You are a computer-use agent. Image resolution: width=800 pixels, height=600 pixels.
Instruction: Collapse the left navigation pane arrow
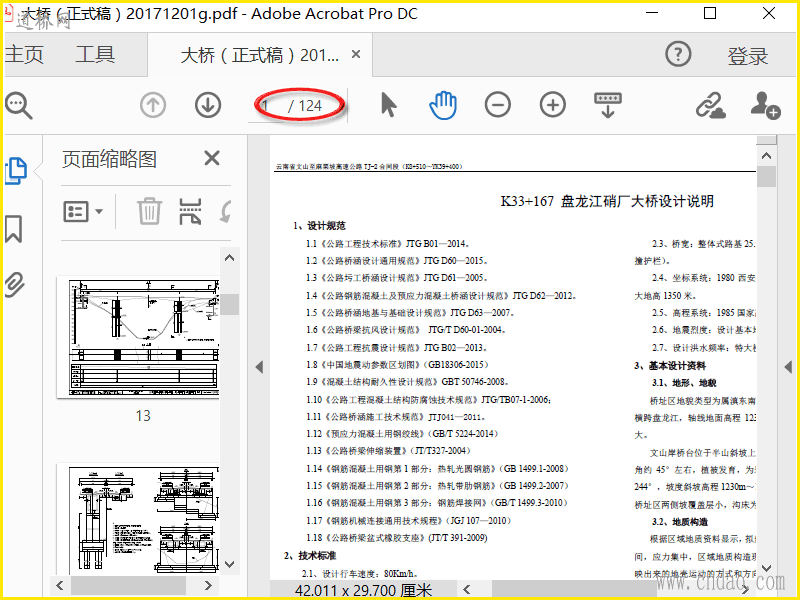pos(259,367)
